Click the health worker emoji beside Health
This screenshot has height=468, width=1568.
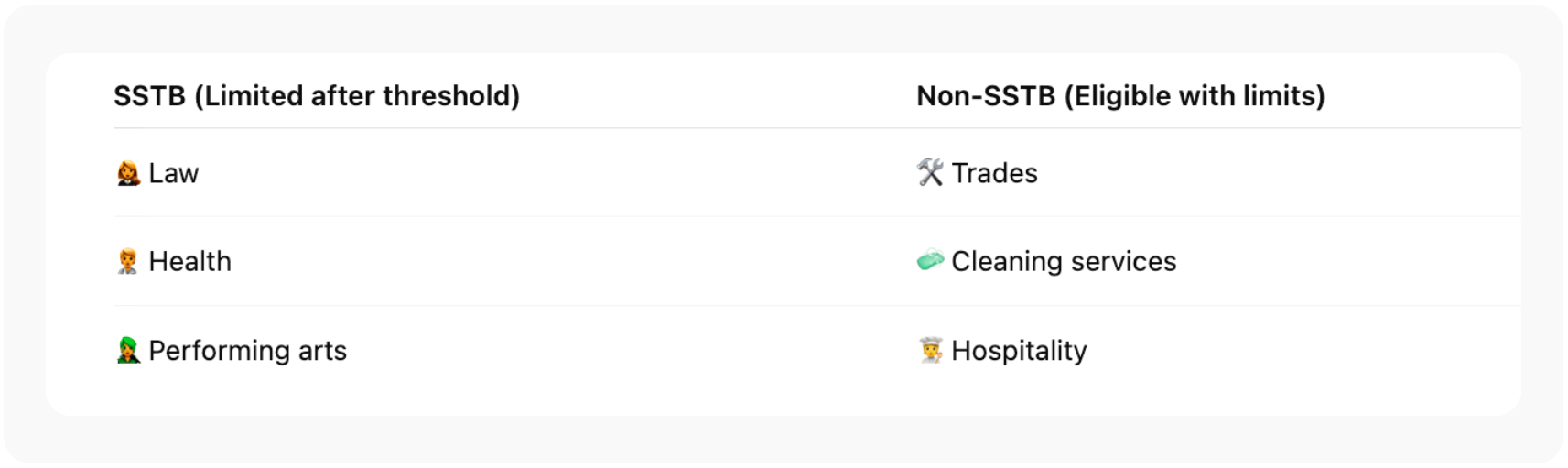128,262
